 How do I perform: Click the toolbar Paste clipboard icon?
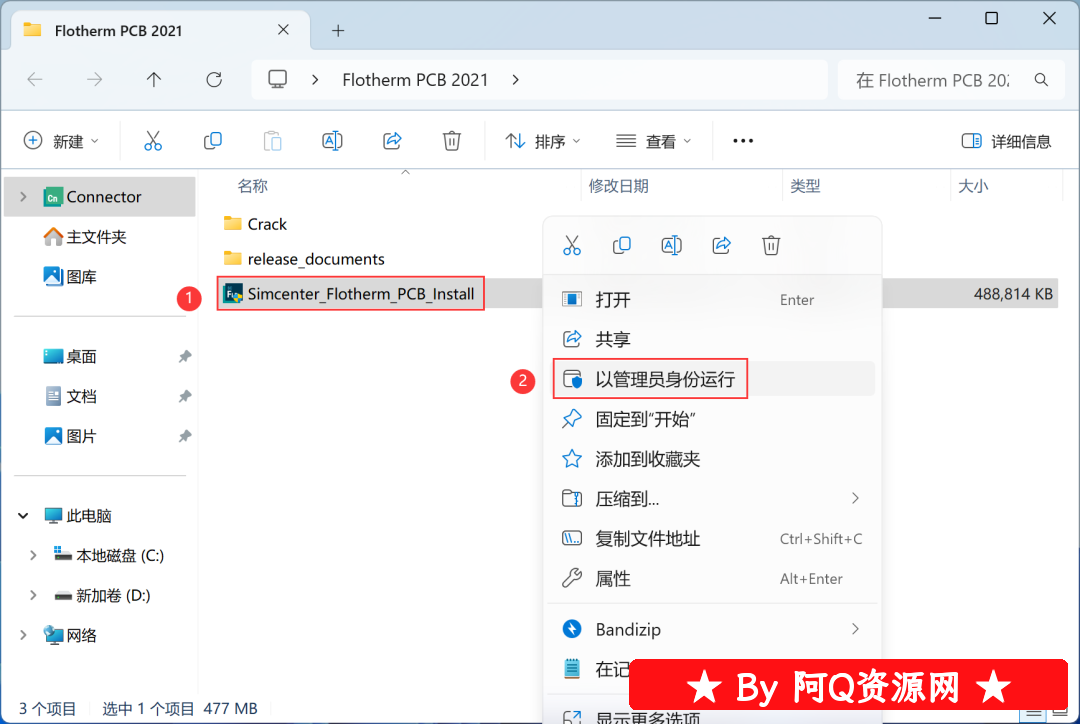(273, 141)
